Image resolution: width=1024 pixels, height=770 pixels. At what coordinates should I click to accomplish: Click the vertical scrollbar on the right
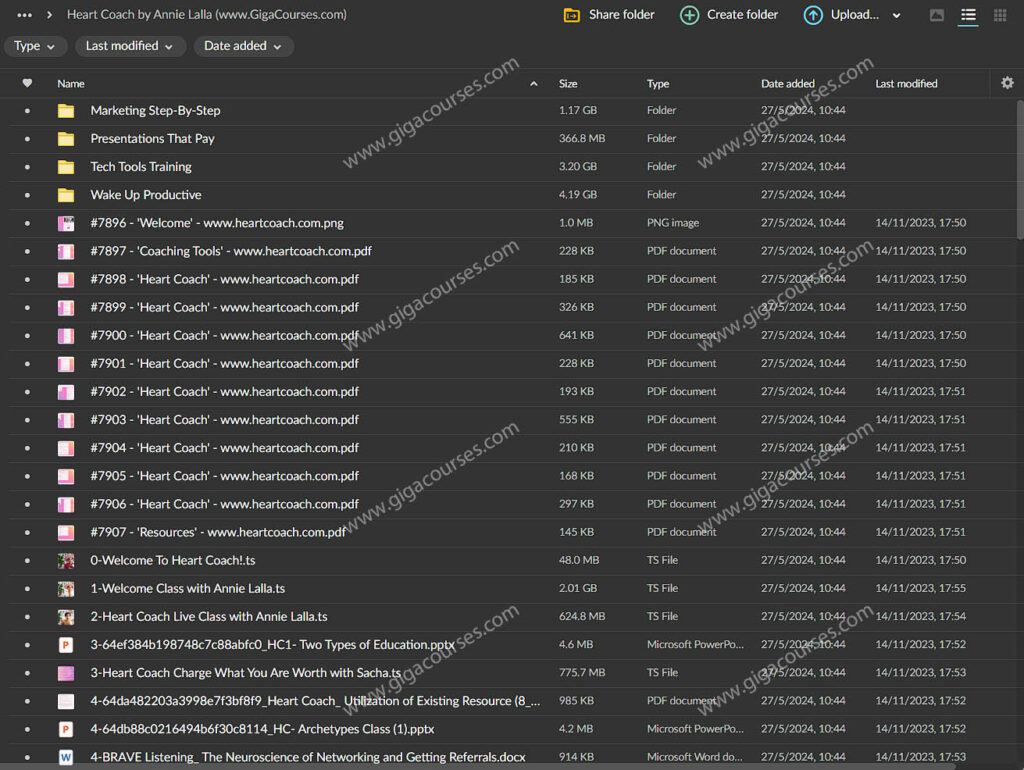pos(1019,170)
